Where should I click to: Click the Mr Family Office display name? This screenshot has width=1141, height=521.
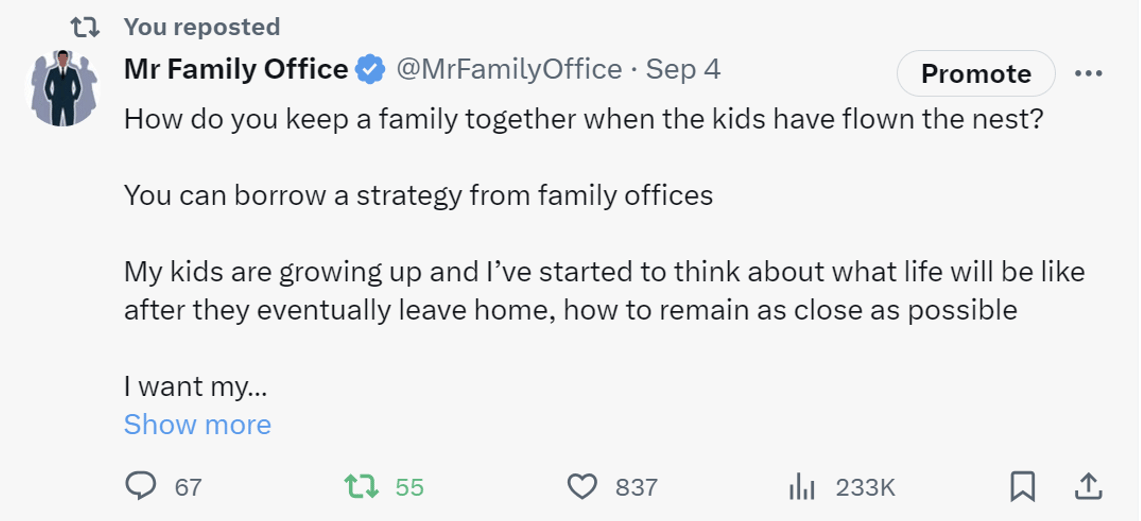236,70
